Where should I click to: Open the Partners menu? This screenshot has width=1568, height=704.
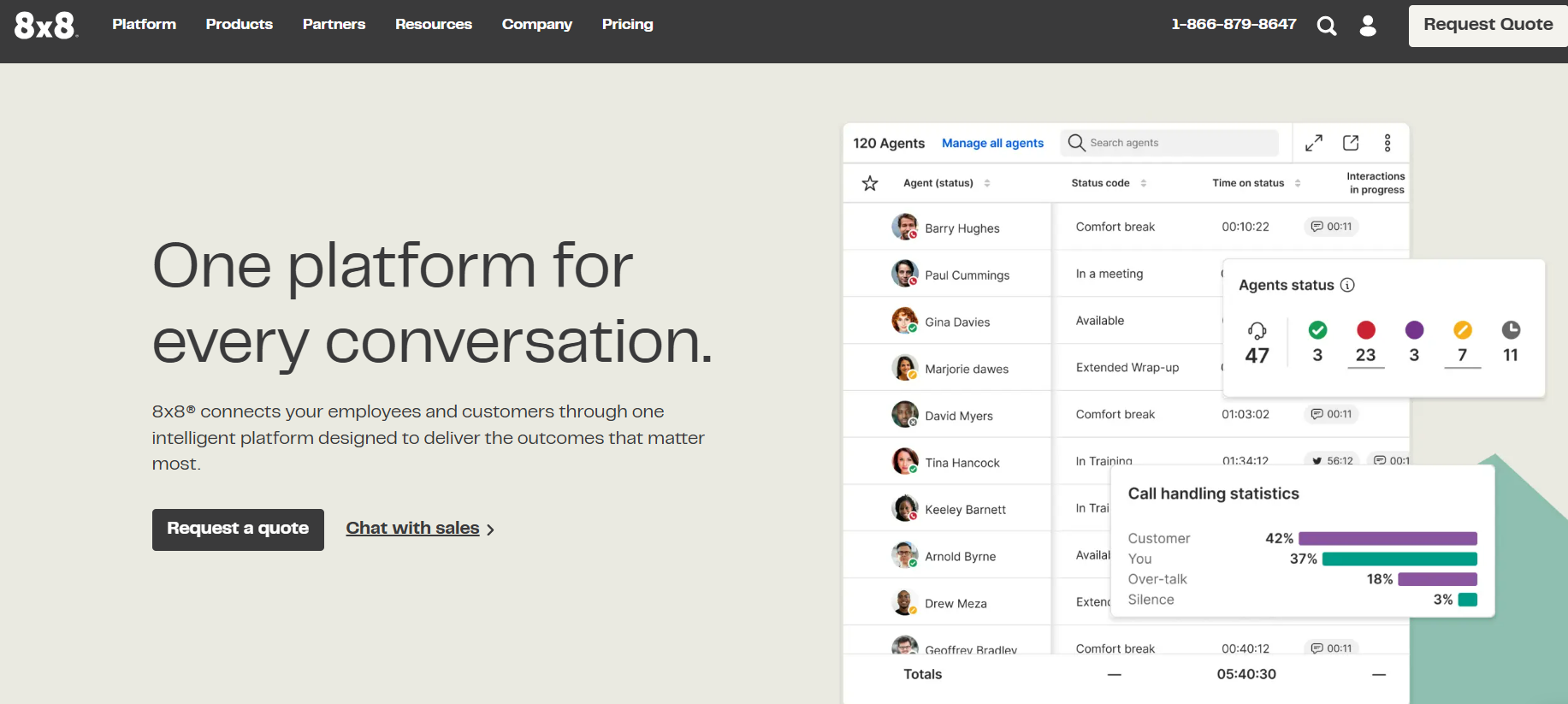(x=334, y=24)
